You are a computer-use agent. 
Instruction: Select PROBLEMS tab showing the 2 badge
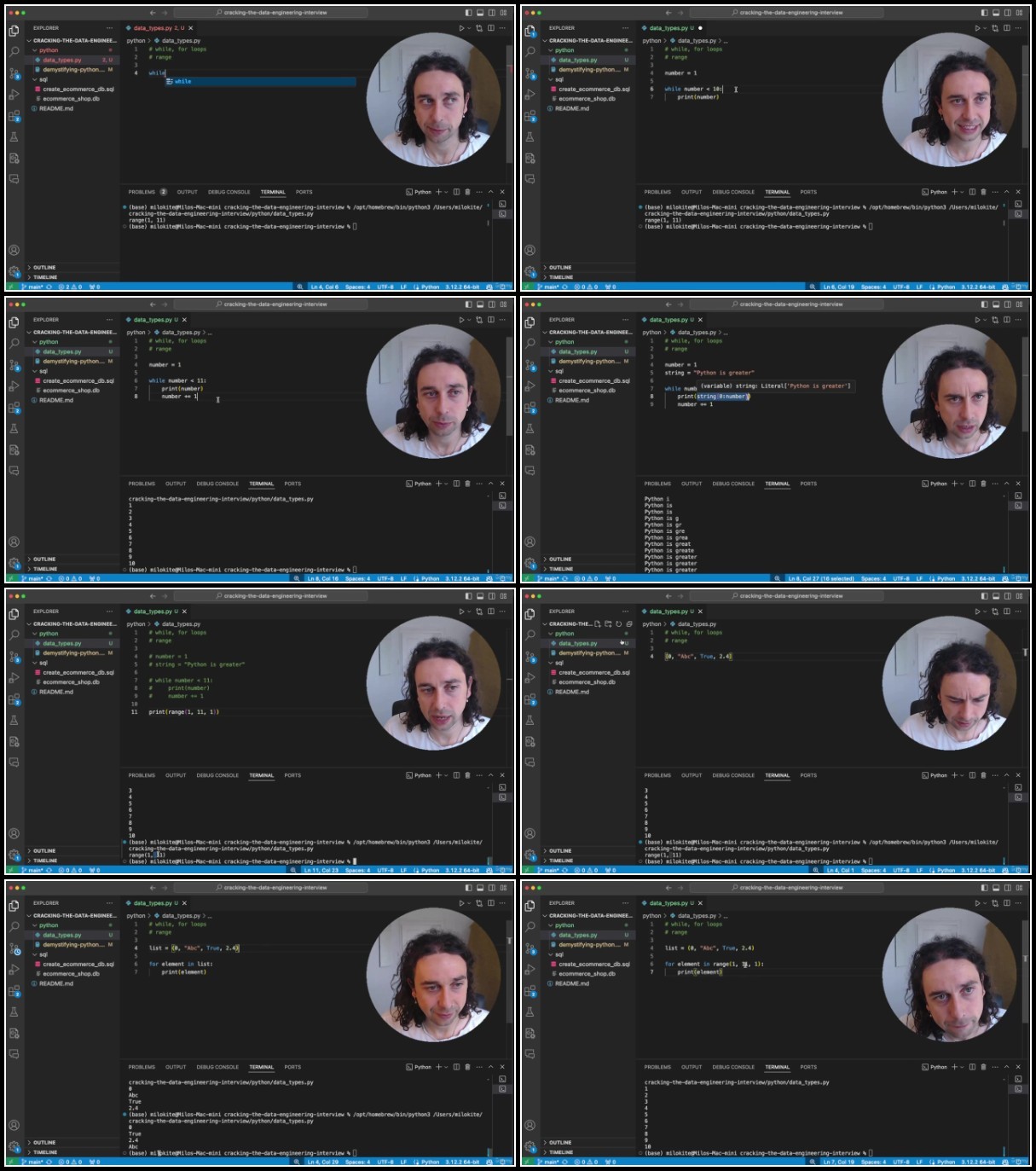(x=147, y=192)
